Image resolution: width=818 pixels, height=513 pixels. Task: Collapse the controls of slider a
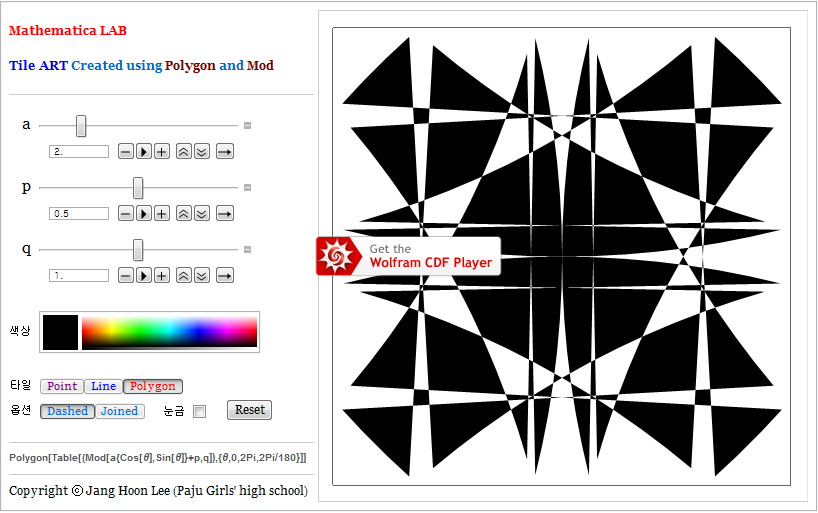(248, 126)
